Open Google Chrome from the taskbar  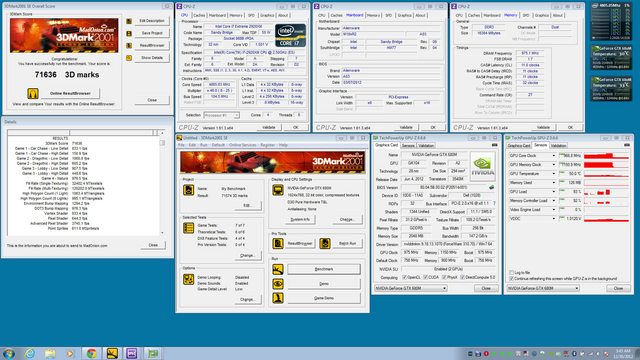91,353
